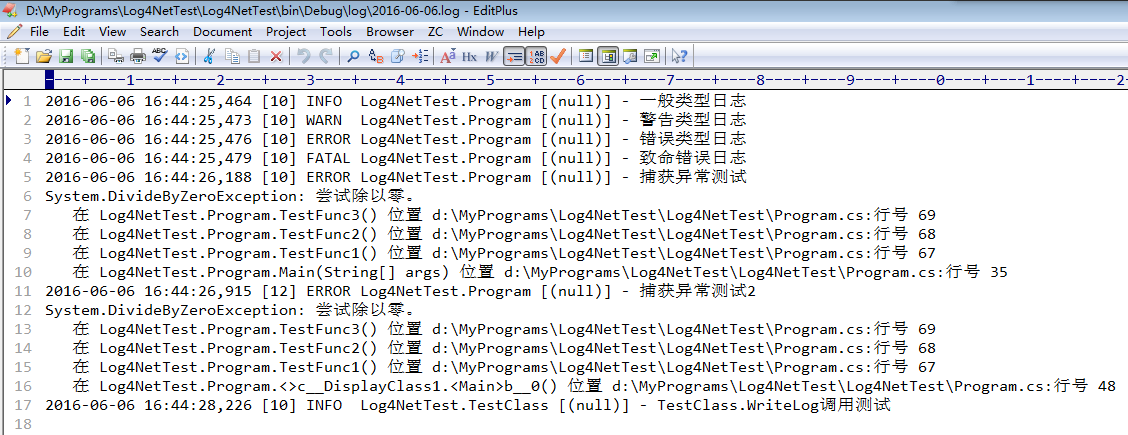Click line number 18 in the gutter

coord(23,424)
